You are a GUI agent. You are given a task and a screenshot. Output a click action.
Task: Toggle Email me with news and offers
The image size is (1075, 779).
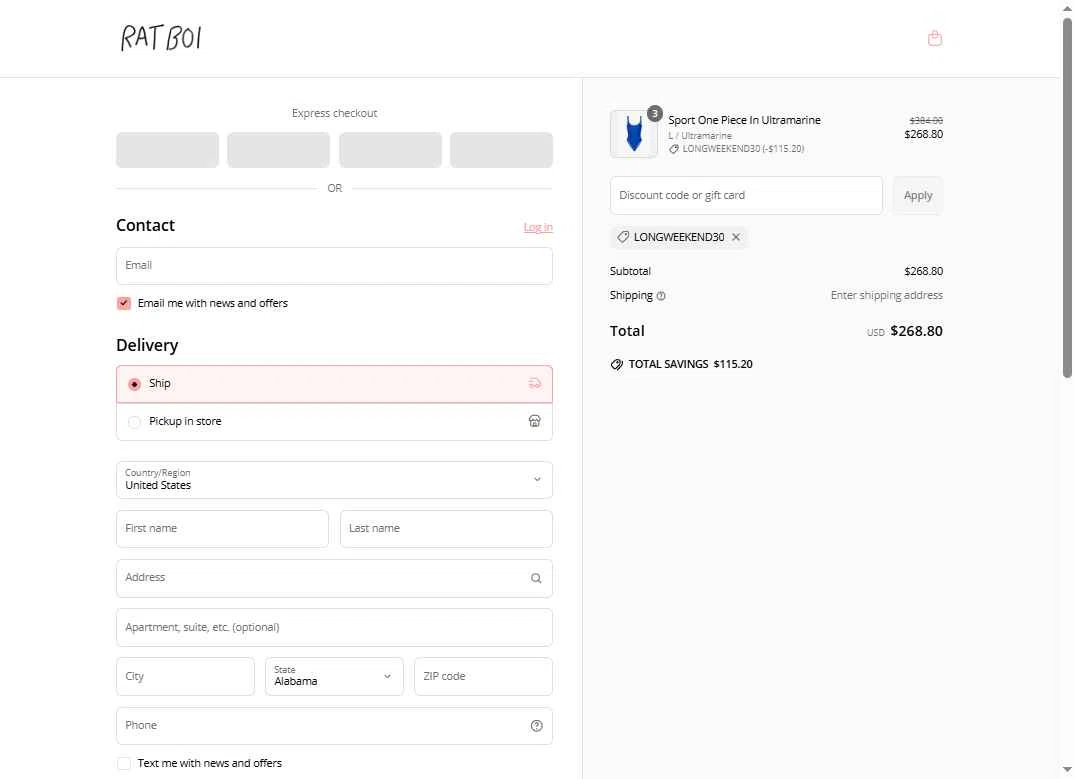pyautogui.click(x=124, y=303)
